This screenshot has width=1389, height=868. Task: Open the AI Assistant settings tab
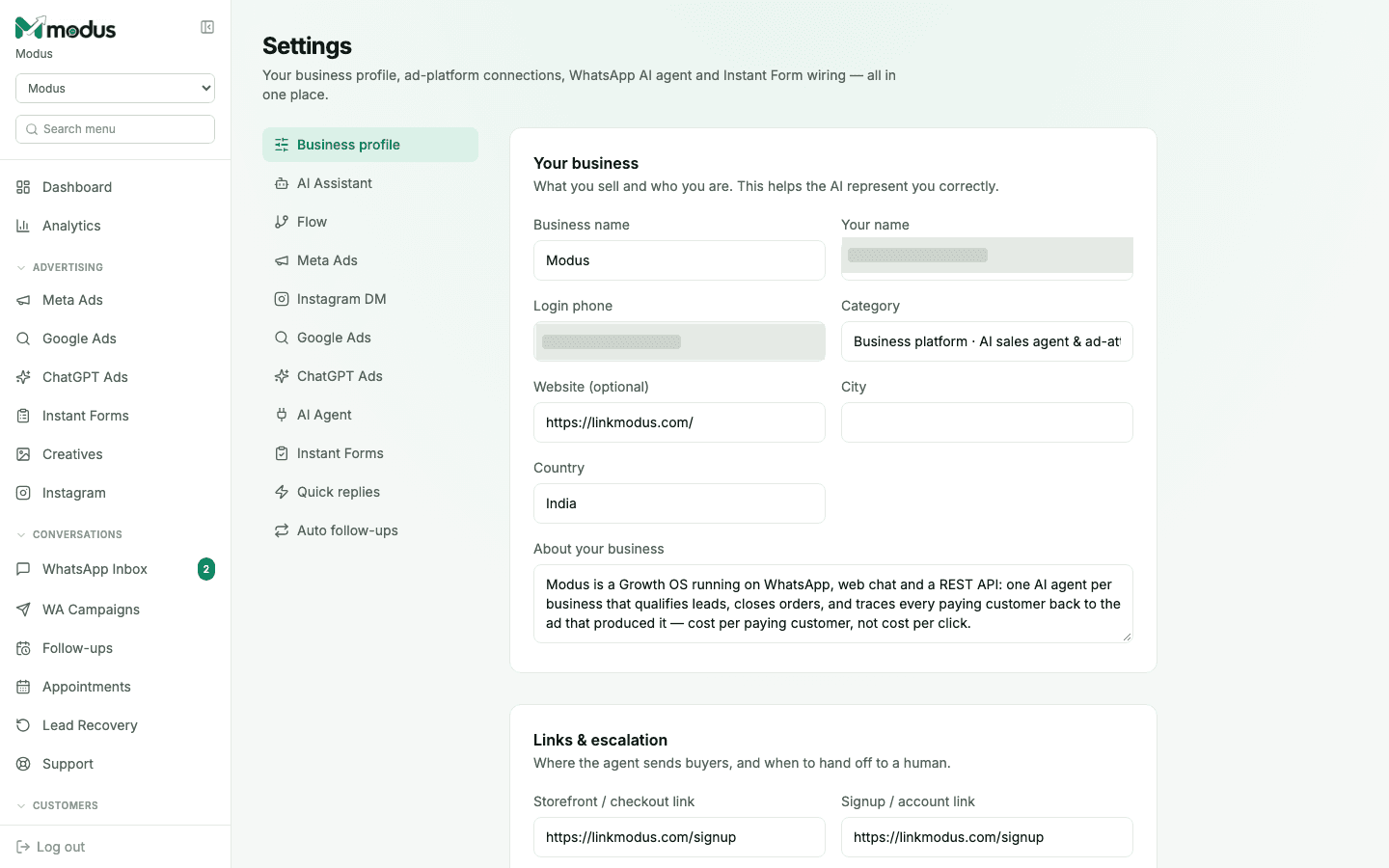pos(370,183)
